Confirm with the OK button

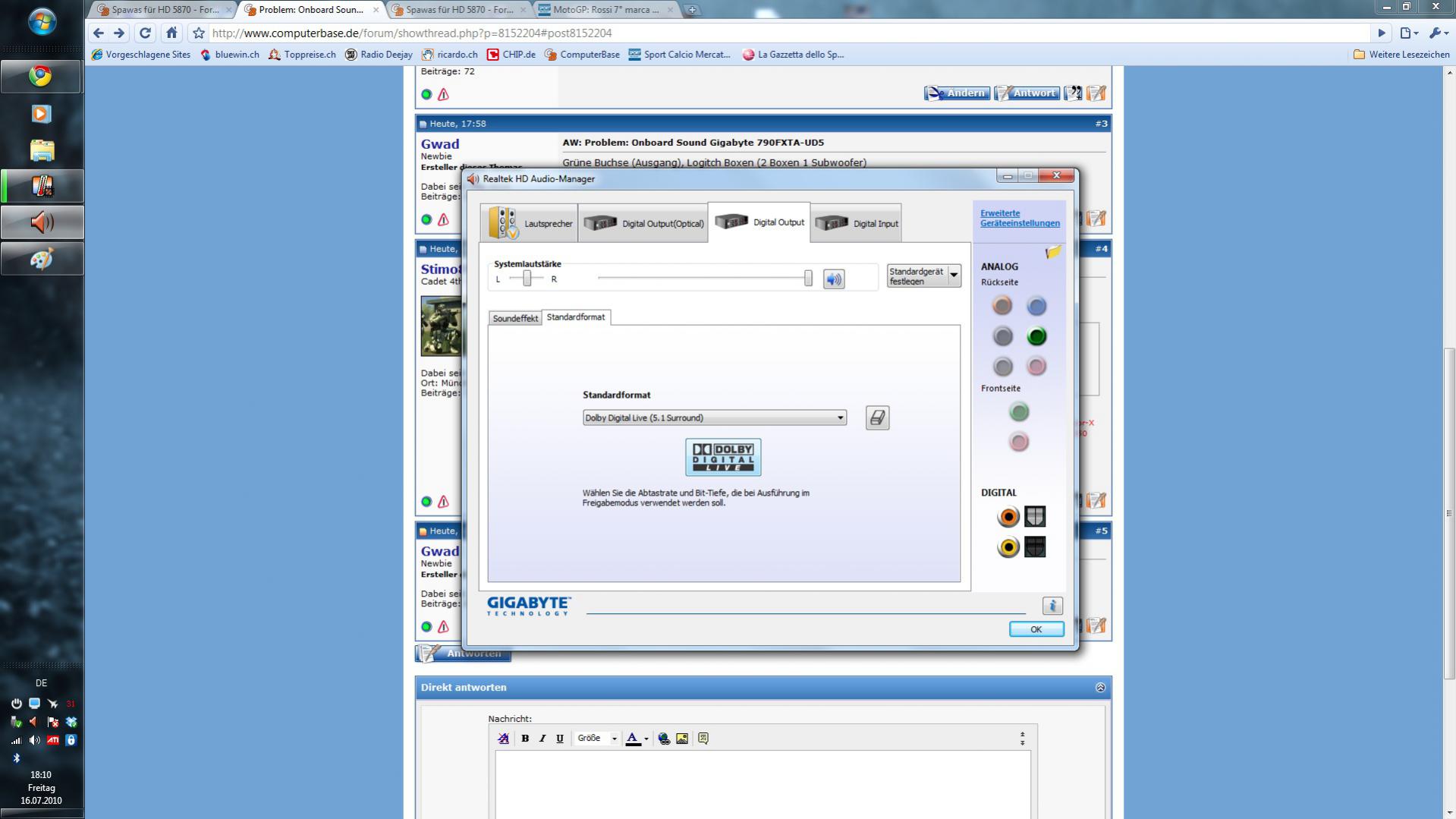point(1036,629)
